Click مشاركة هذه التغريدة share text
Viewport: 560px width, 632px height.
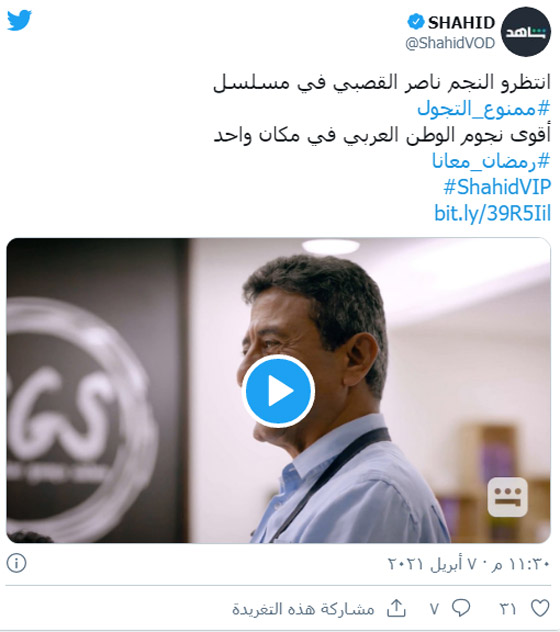(x=303, y=609)
